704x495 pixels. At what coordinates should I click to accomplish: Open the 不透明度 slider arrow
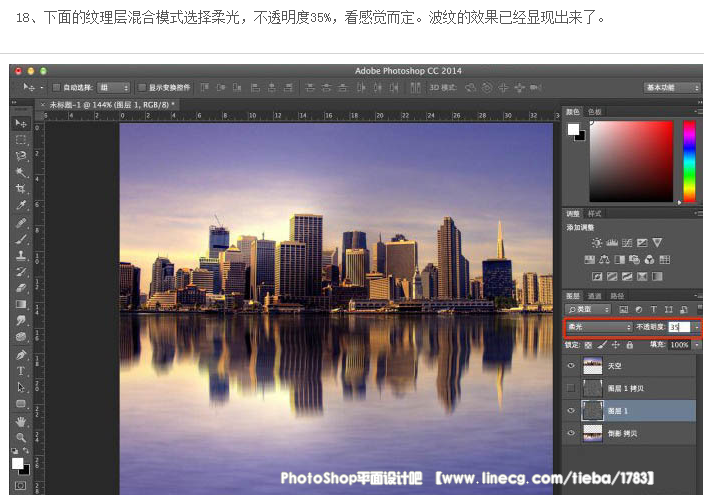(x=696, y=327)
